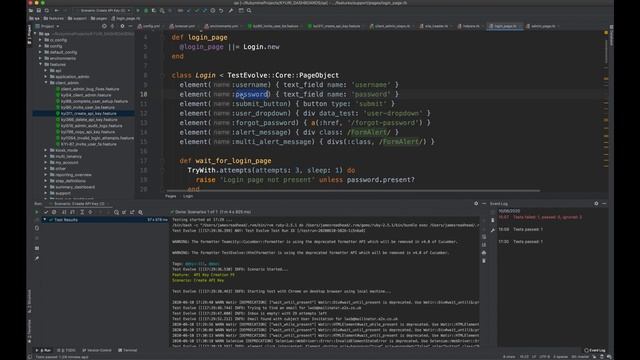This screenshot has width=640, height=360.
Task: Expand the default_config folder
Action: pyautogui.click(x=40, y=52)
